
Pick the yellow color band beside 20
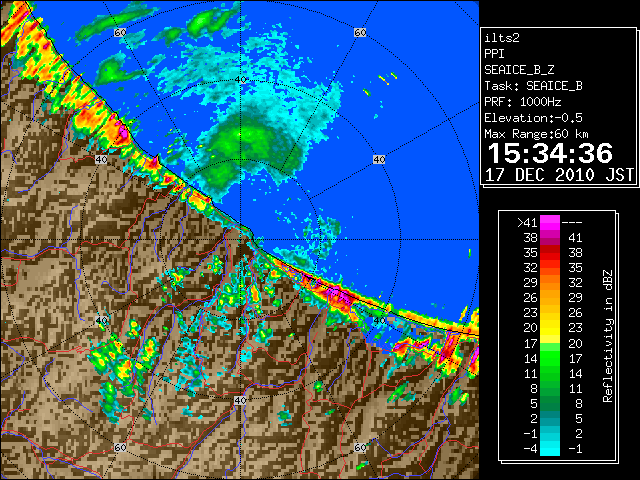[x=550, y=328]
